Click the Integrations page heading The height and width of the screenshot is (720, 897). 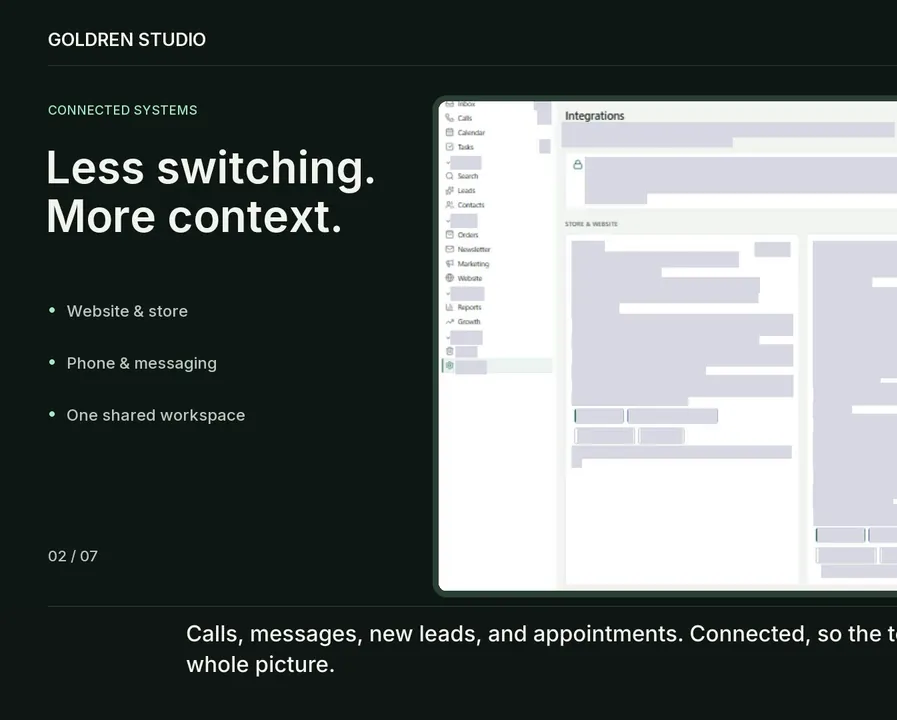point(594,116)
